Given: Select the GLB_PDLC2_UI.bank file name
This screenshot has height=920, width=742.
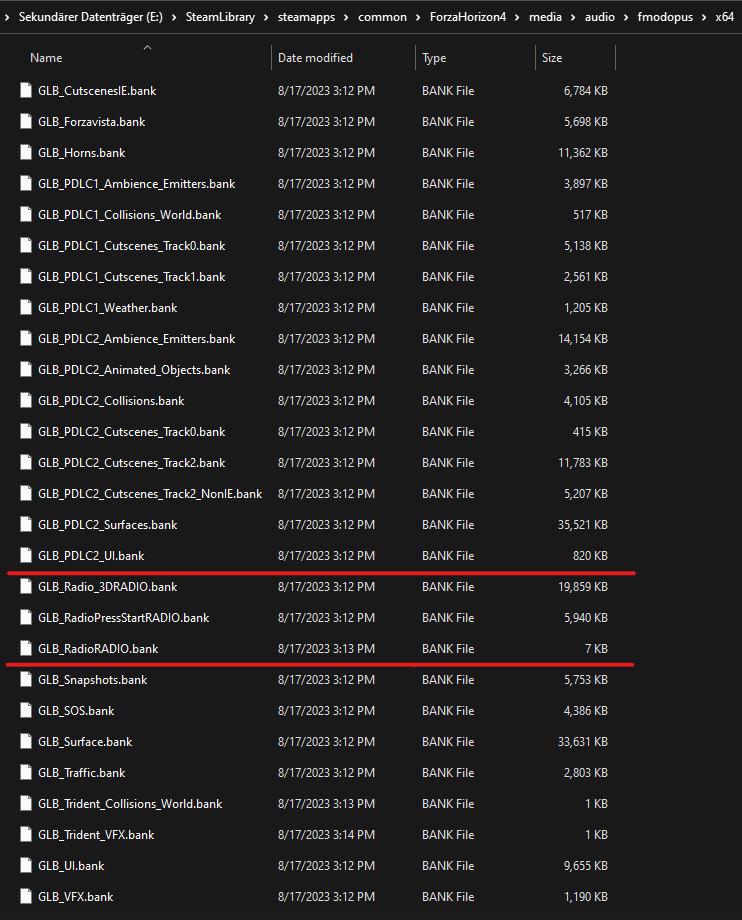Looking at the screenshot, I should 91,556.
